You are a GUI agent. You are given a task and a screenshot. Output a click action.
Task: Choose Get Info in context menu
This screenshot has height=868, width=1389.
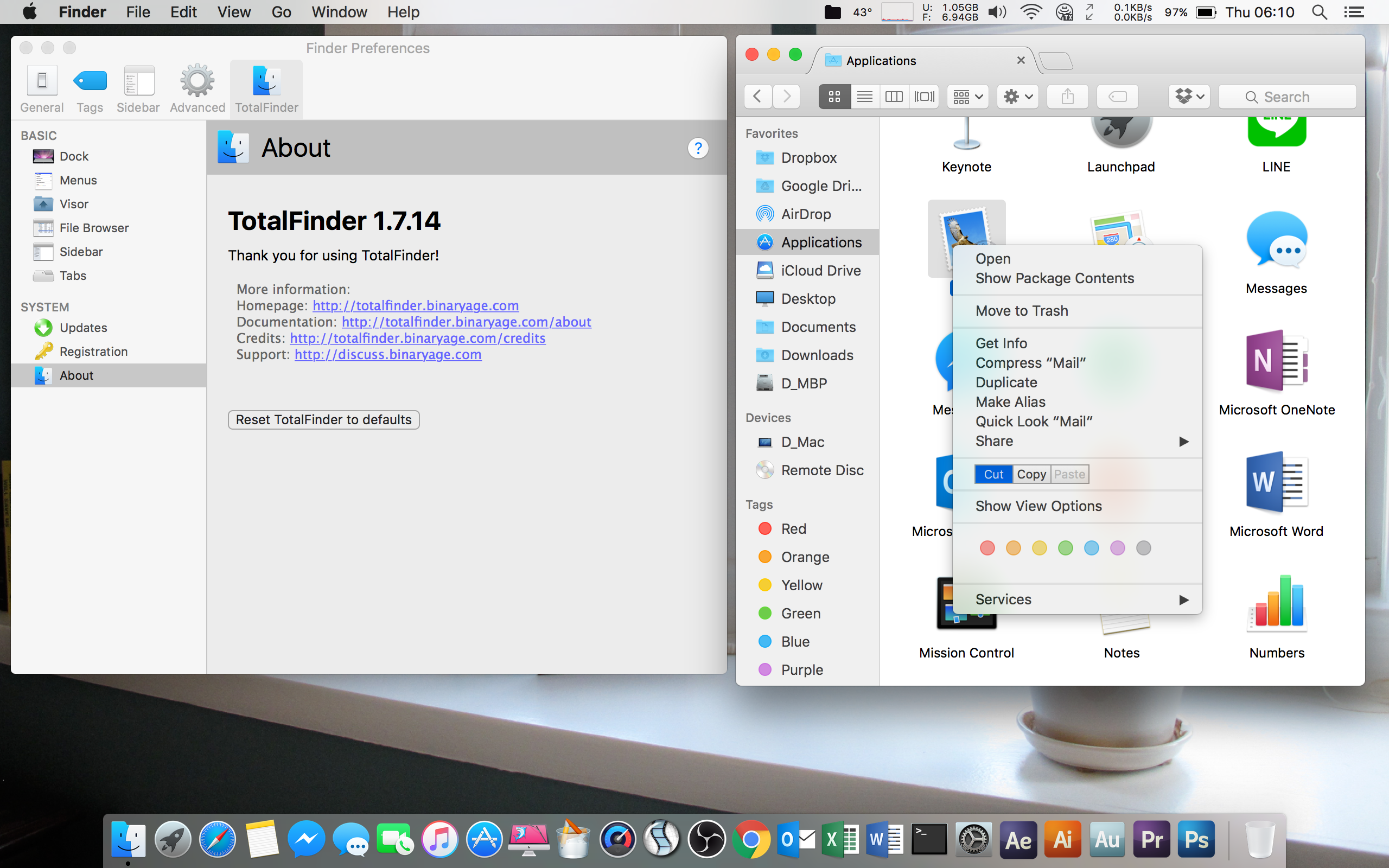[x=1078, y=343]
